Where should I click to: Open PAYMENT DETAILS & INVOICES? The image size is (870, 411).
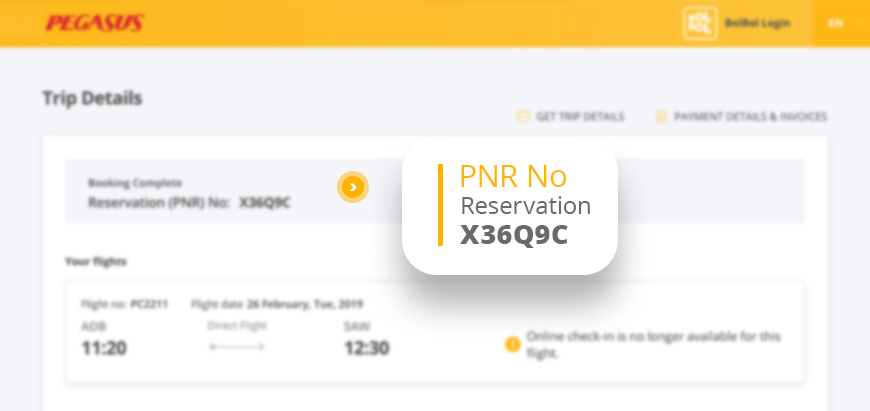pos(750,116)
